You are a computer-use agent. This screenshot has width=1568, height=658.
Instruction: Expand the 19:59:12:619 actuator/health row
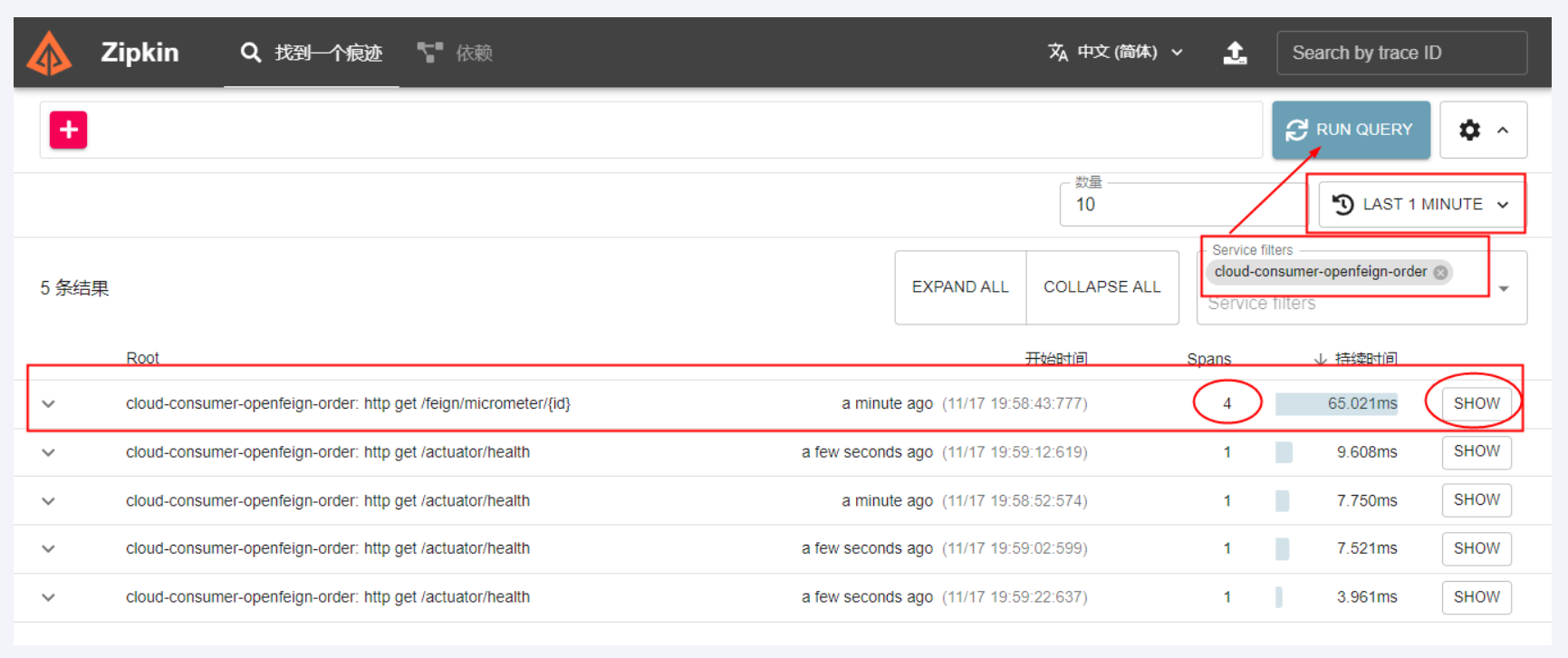click(49, 452)
